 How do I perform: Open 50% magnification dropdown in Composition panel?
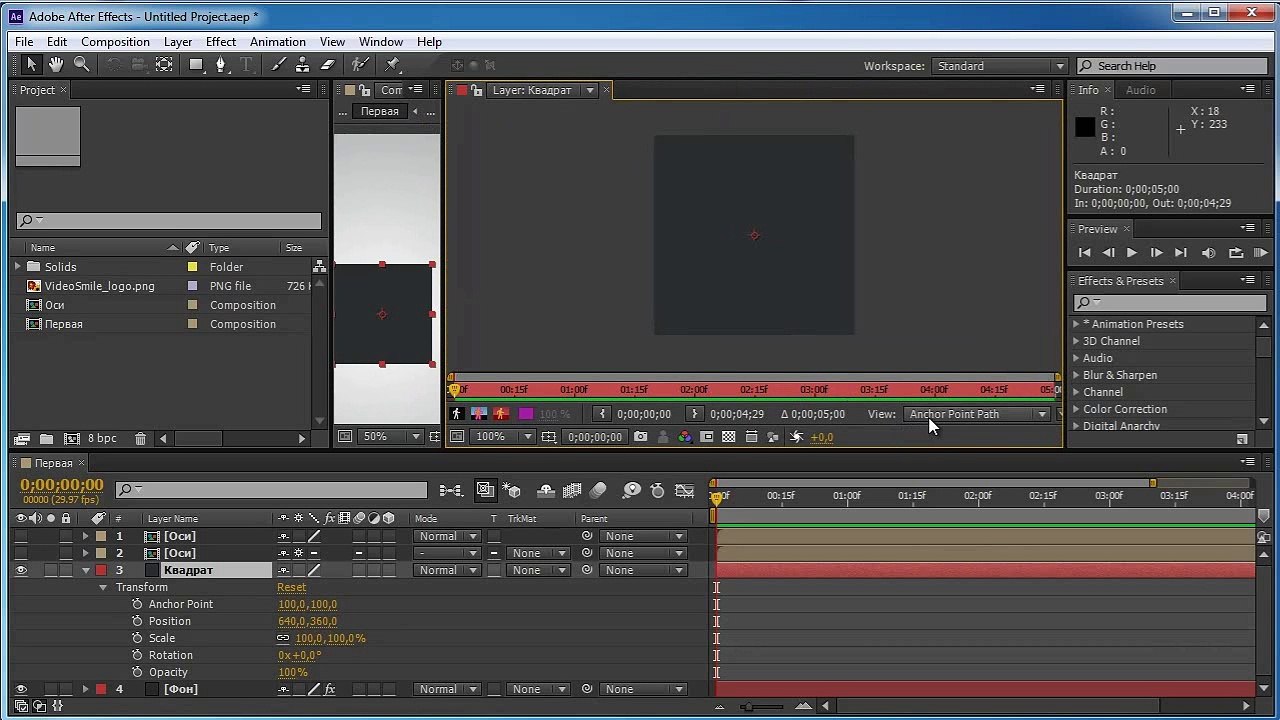point(392,437)
